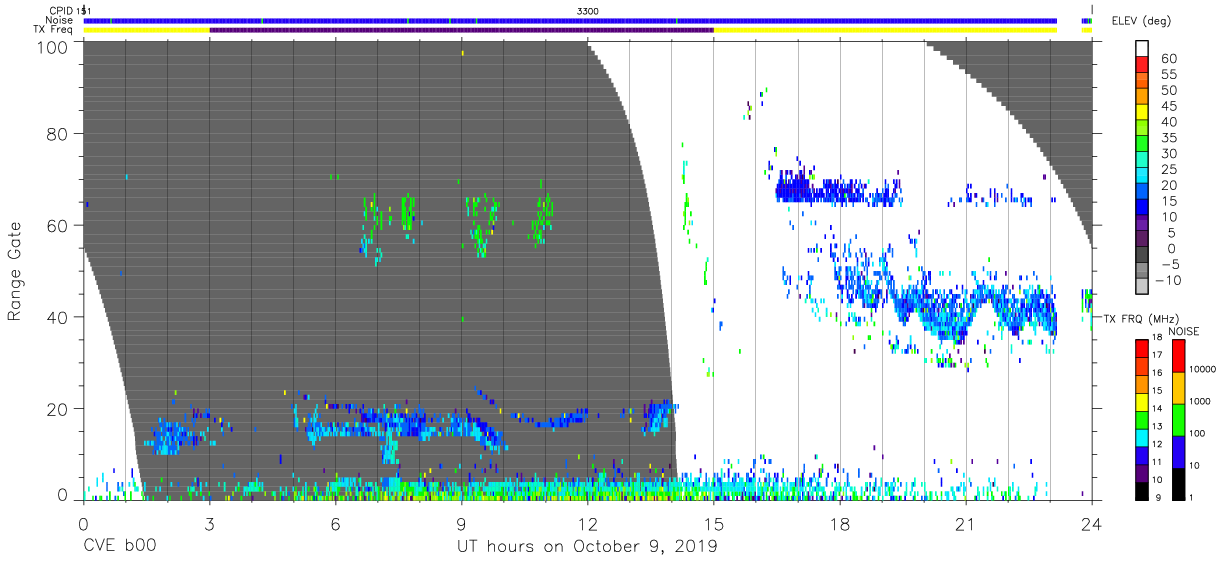Click the 'CVE b00' radar label
The height and width of the screenshot is (567, 1228).
point(118,547)
